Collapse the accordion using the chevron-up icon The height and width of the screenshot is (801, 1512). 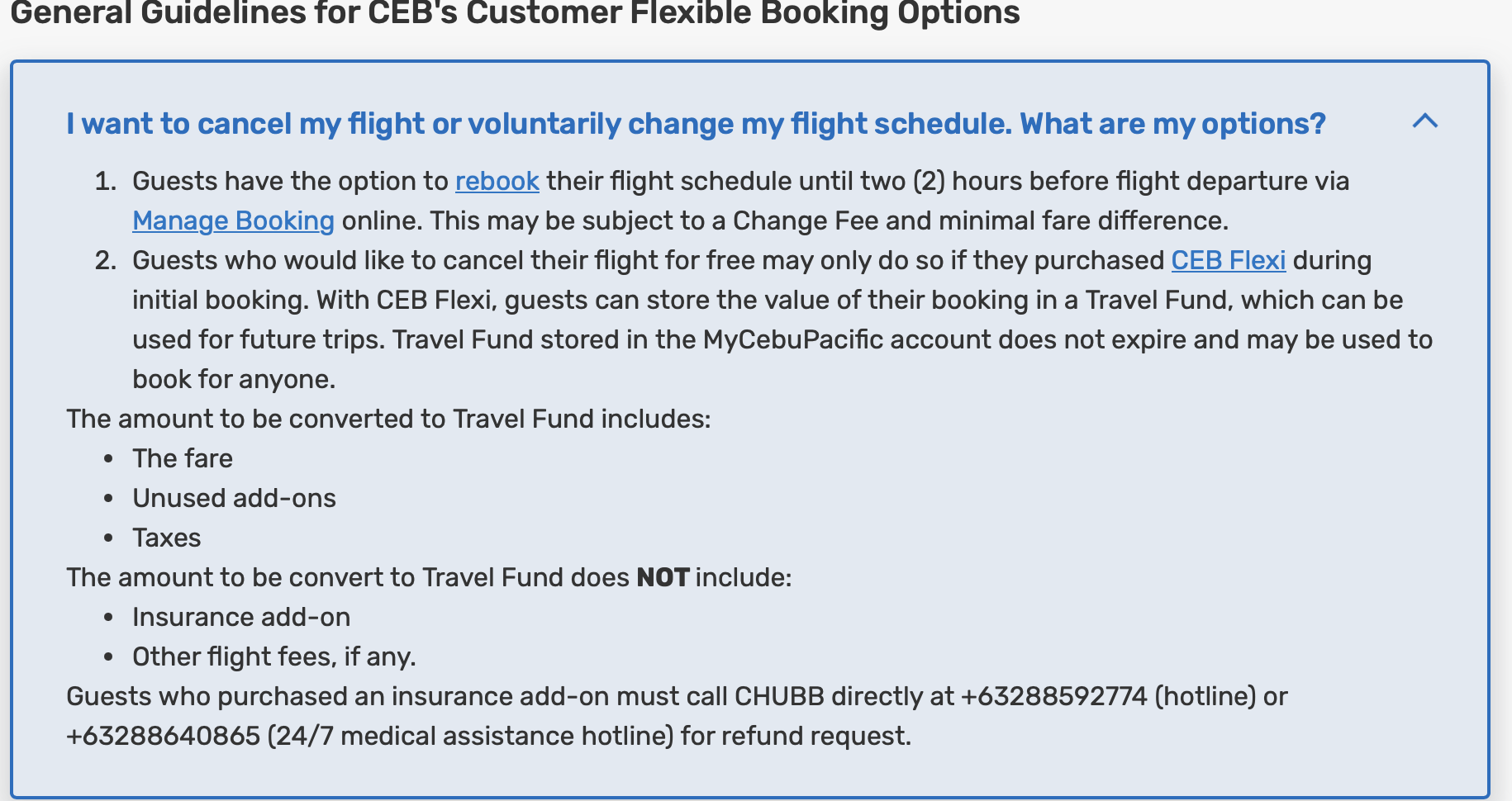pos(1425,121)
